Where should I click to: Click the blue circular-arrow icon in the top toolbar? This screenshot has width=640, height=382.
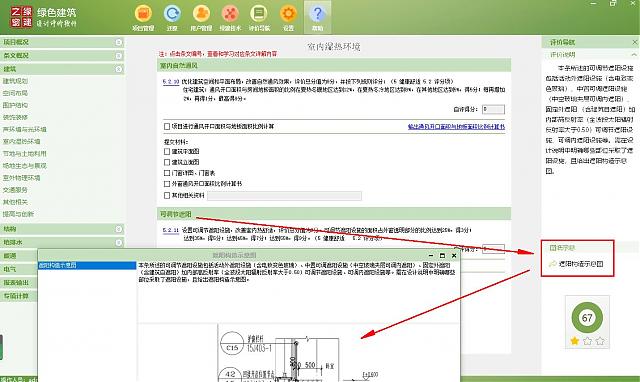pos(172,13)
